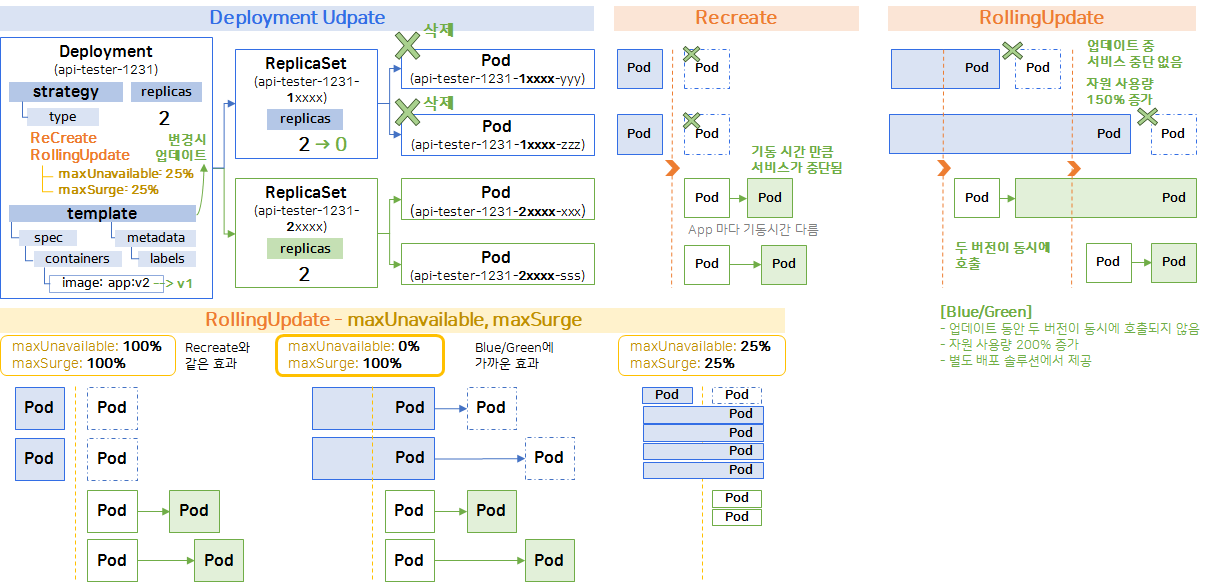The height and width of the screenshot is (583, 1213).
Task: Select Pod api-tester-1231-2xxxx-xxx
Action: (497, 200)
